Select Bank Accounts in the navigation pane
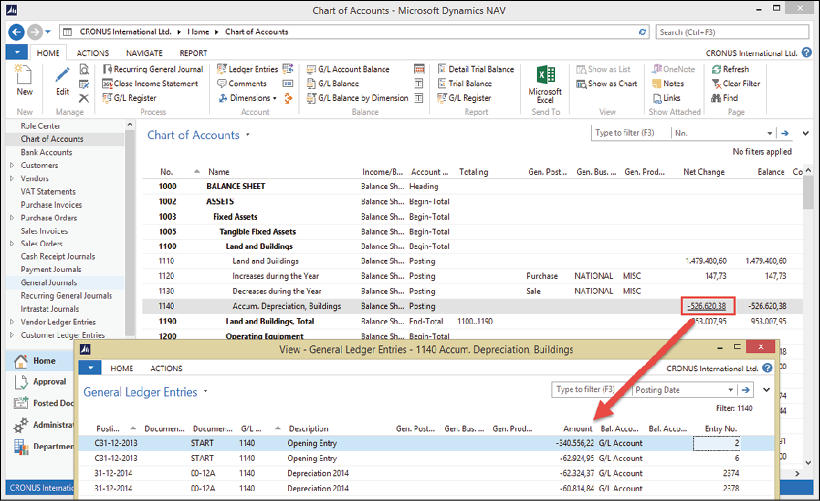Screen dimensions: 820x501 [47, 152]
